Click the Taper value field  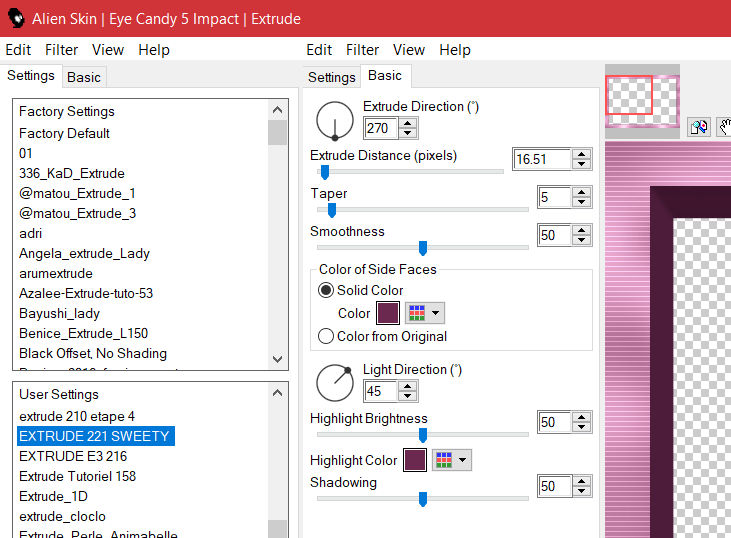(554, 197)
